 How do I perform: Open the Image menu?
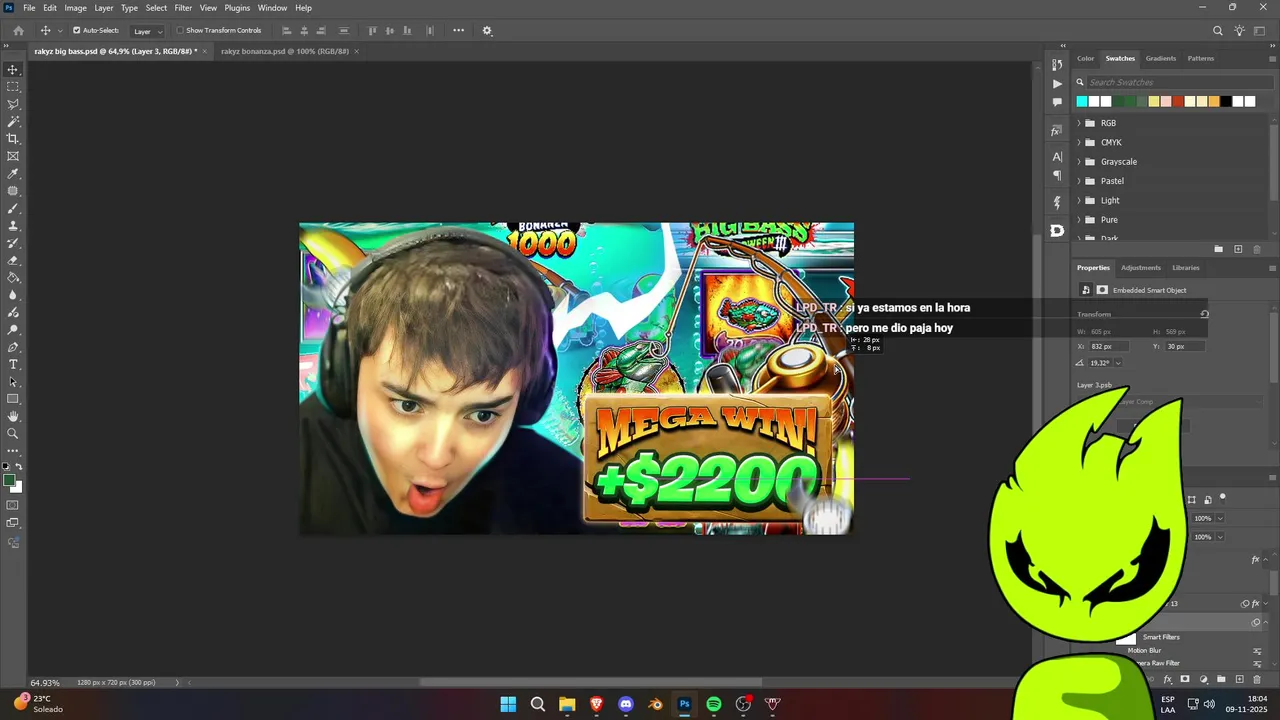point(76,8)
